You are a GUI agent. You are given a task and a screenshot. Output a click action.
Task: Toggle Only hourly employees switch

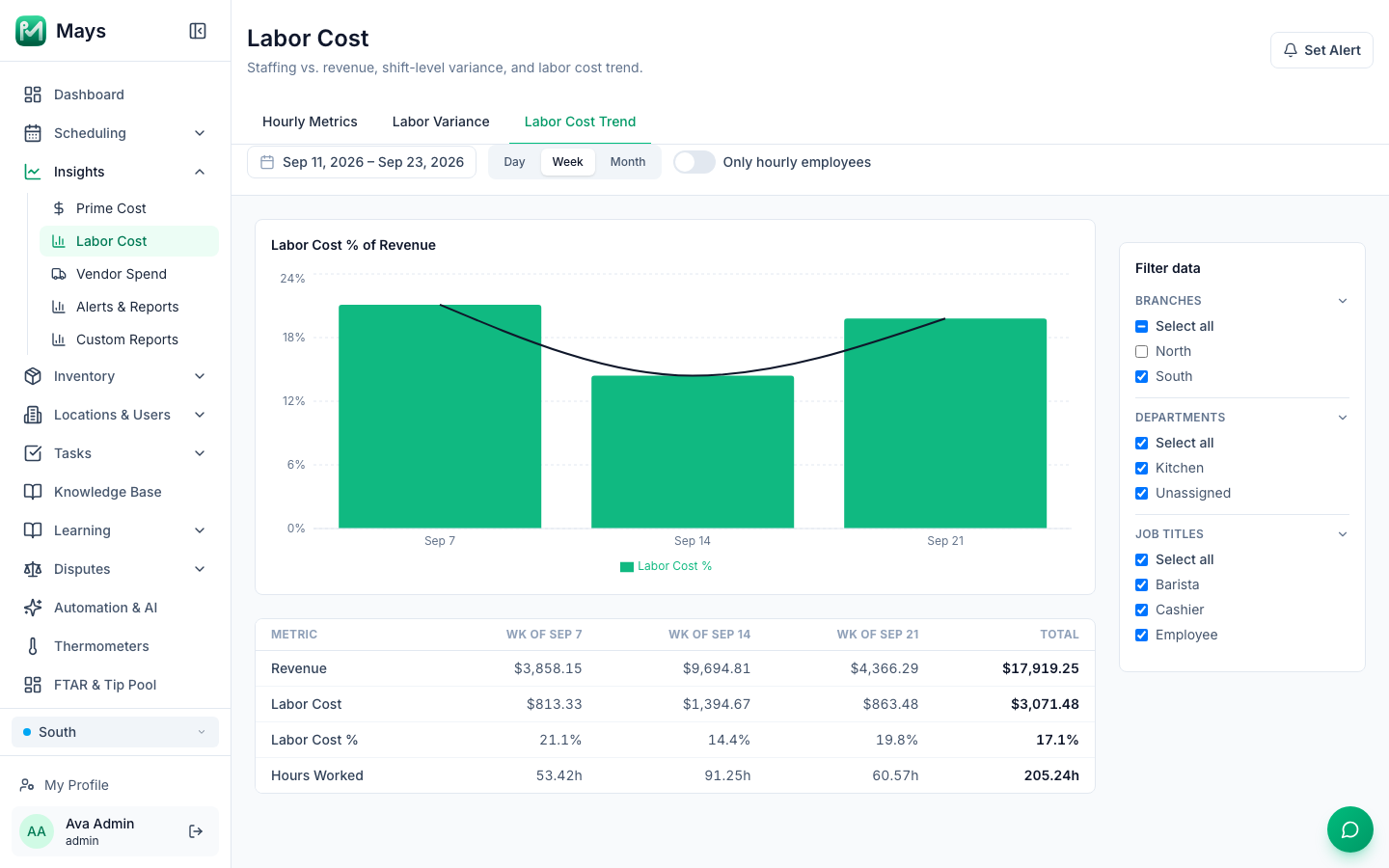click(x=694, y=162)
